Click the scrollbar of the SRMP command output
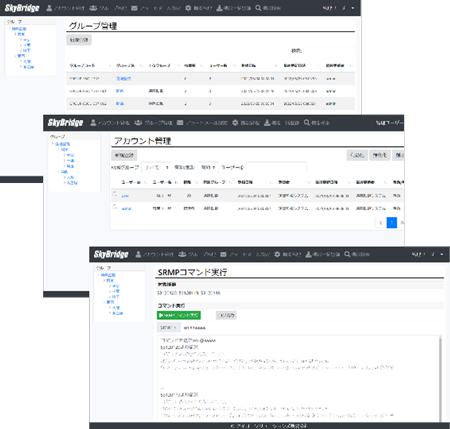450x429 pixels. click(x=440, y=378)
